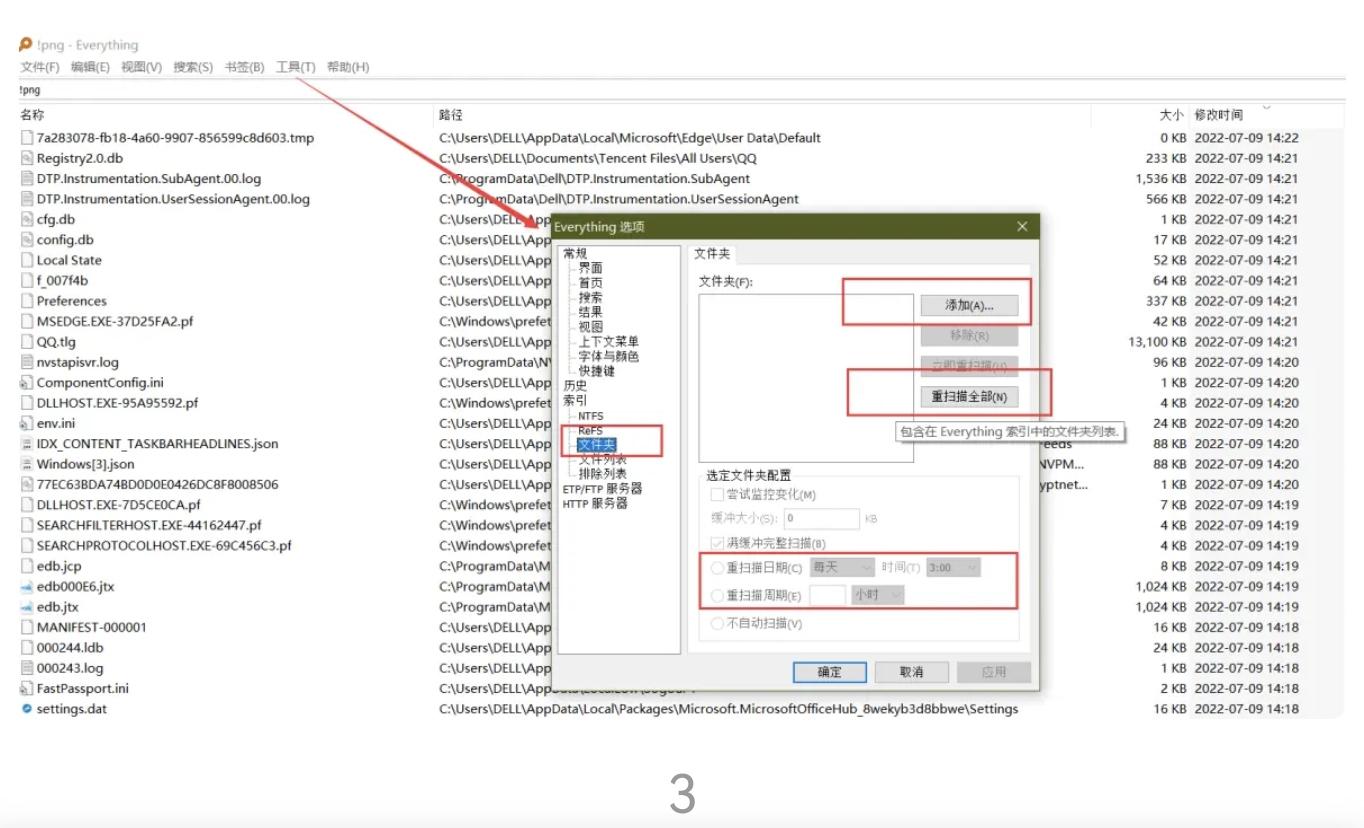The image size is (1364, 828).
Task: Select the MANIFEST-000001 file icon
Action: [x=27, y=627]
